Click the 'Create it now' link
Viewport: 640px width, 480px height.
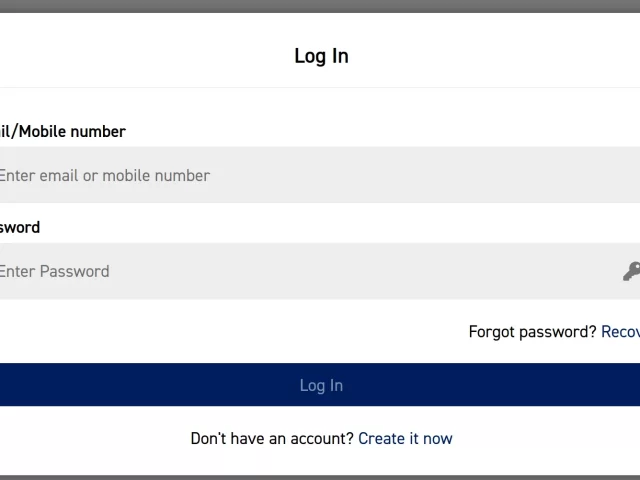[x=405, y=438]
